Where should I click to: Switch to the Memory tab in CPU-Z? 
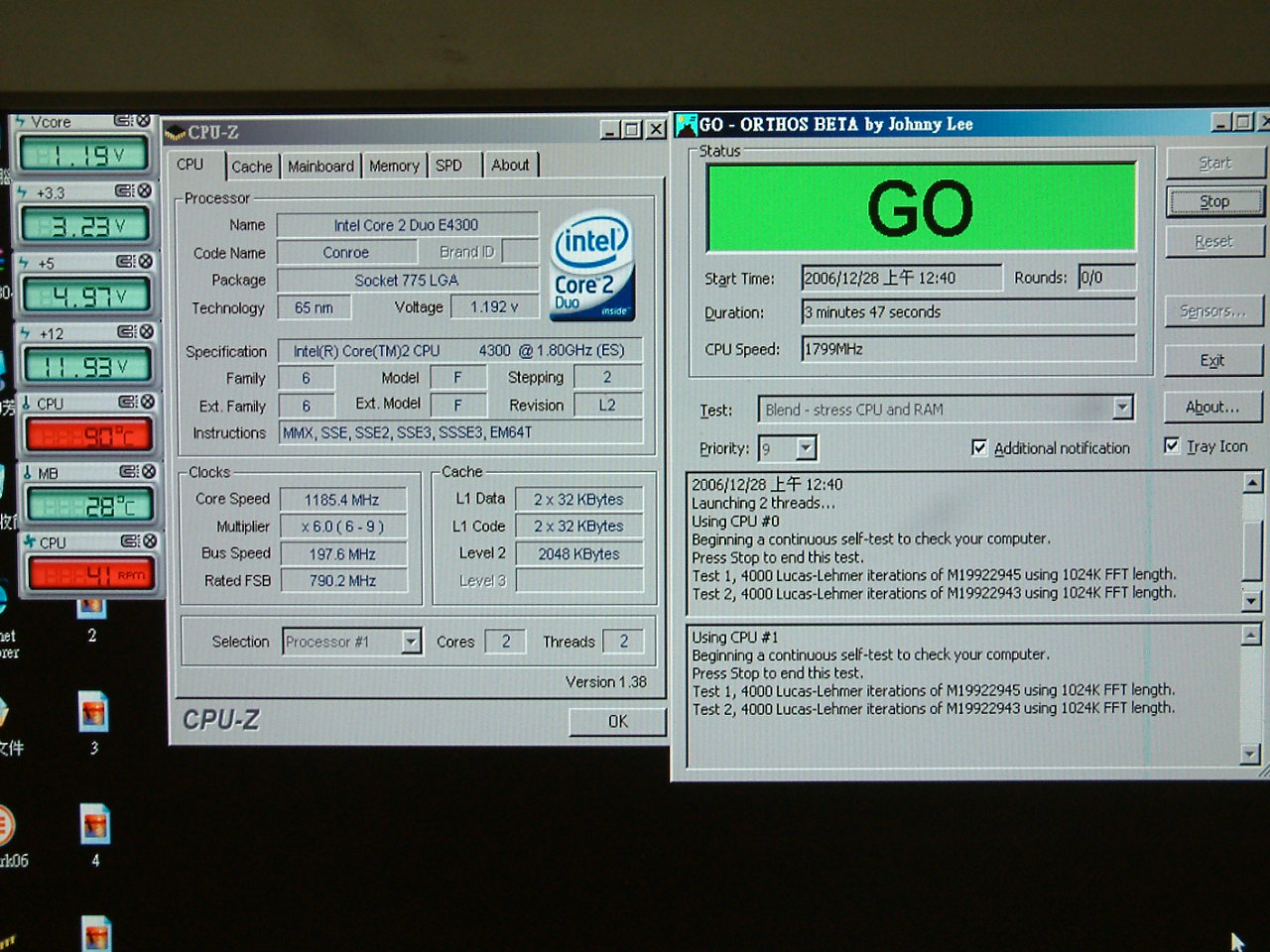(x=394, y=166)
